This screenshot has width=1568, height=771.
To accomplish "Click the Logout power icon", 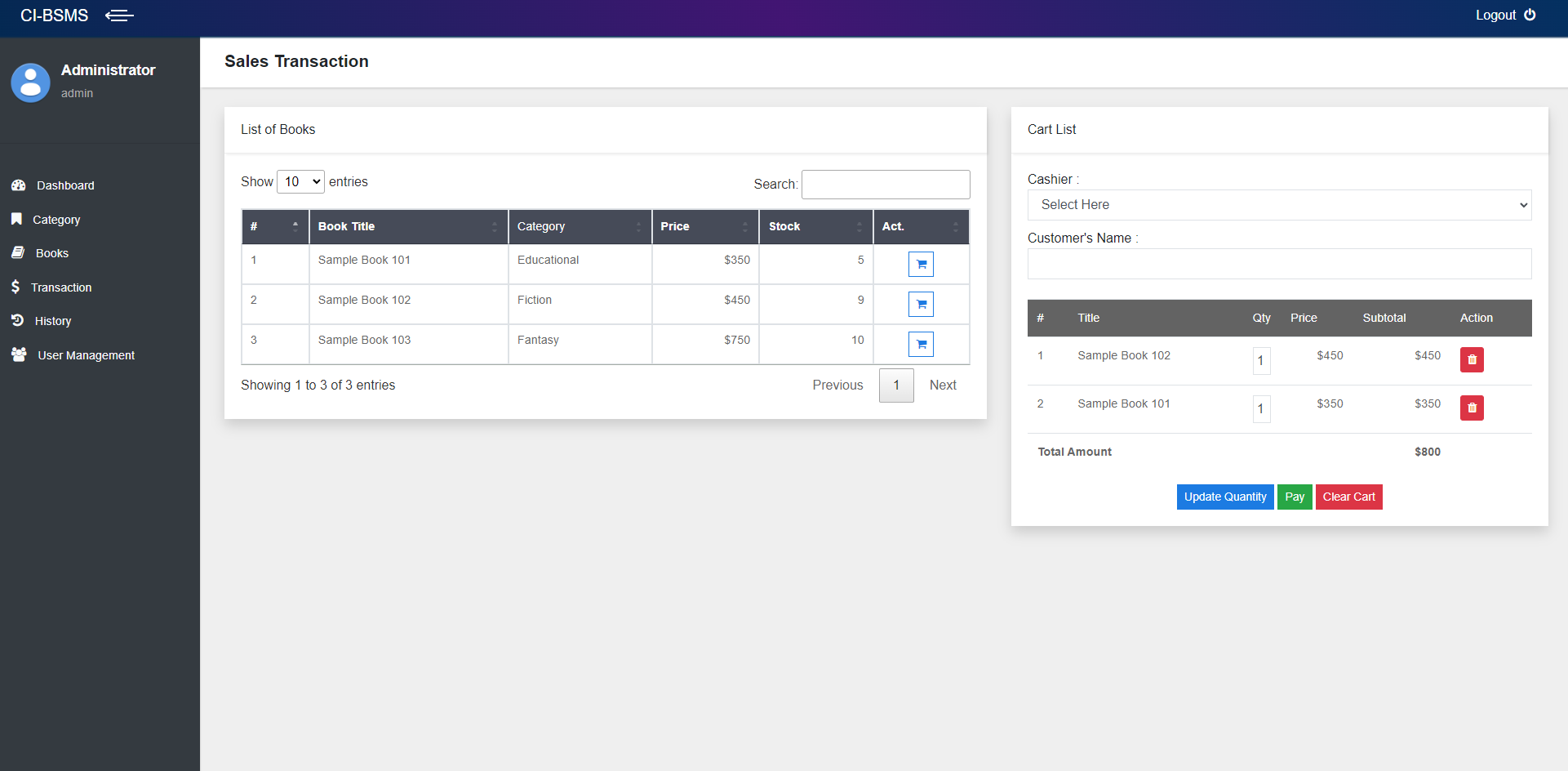I will click(1530, 15).
